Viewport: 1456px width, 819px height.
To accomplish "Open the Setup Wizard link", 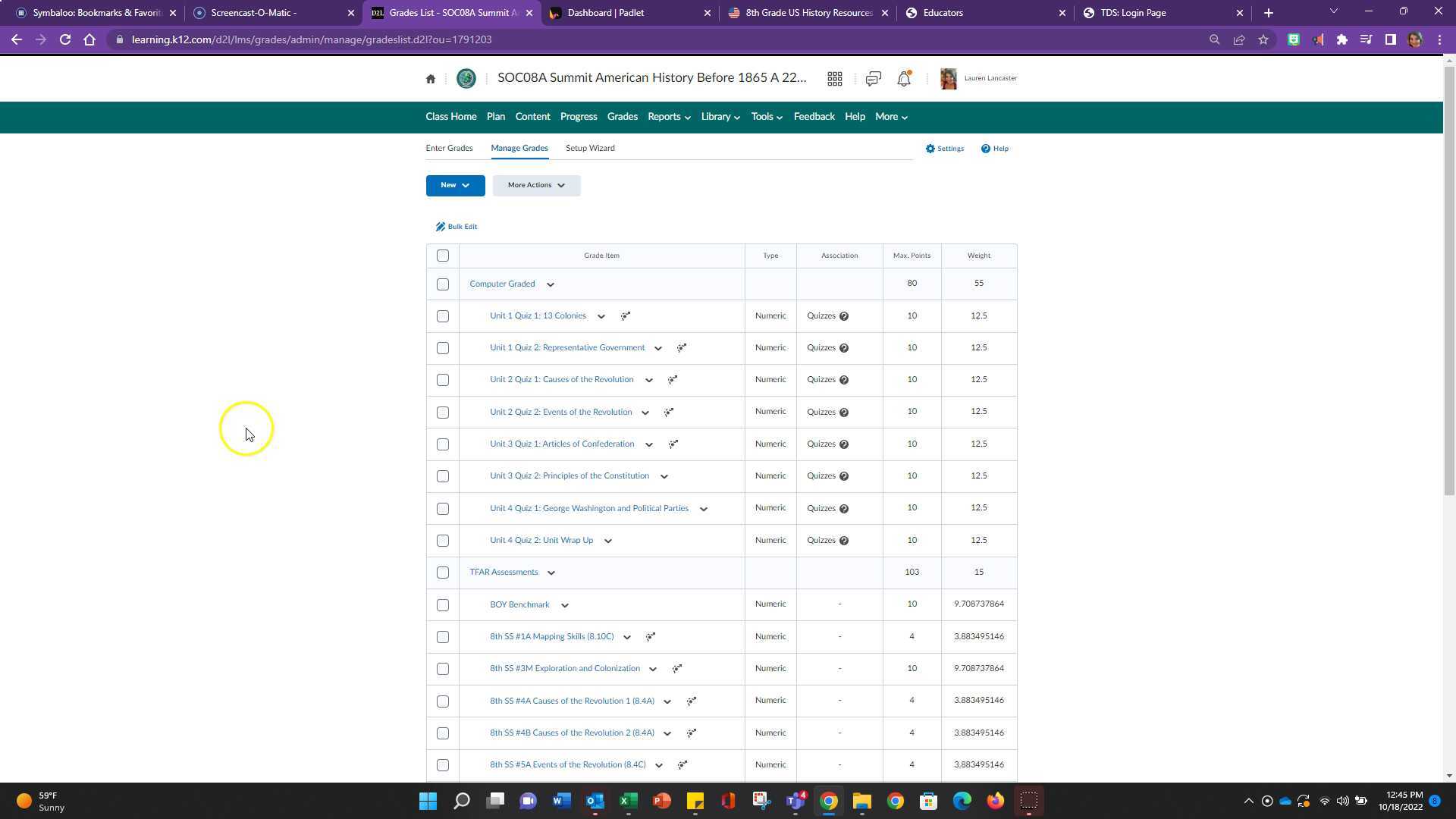I will pos(590,148).
